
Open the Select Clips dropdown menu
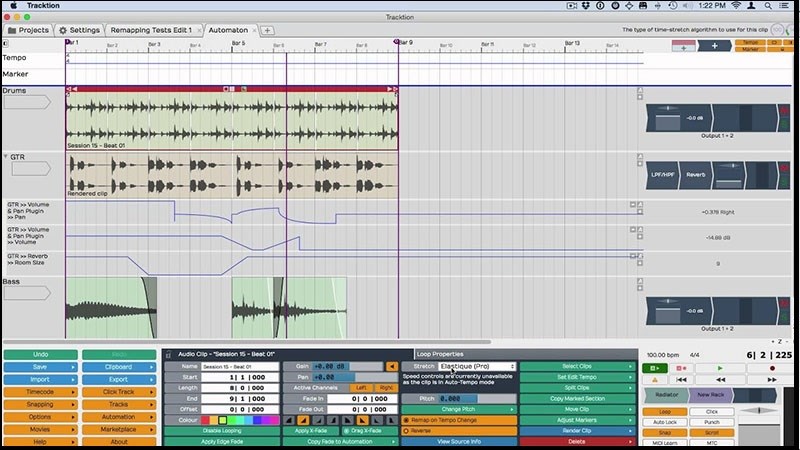pos(577,367)
